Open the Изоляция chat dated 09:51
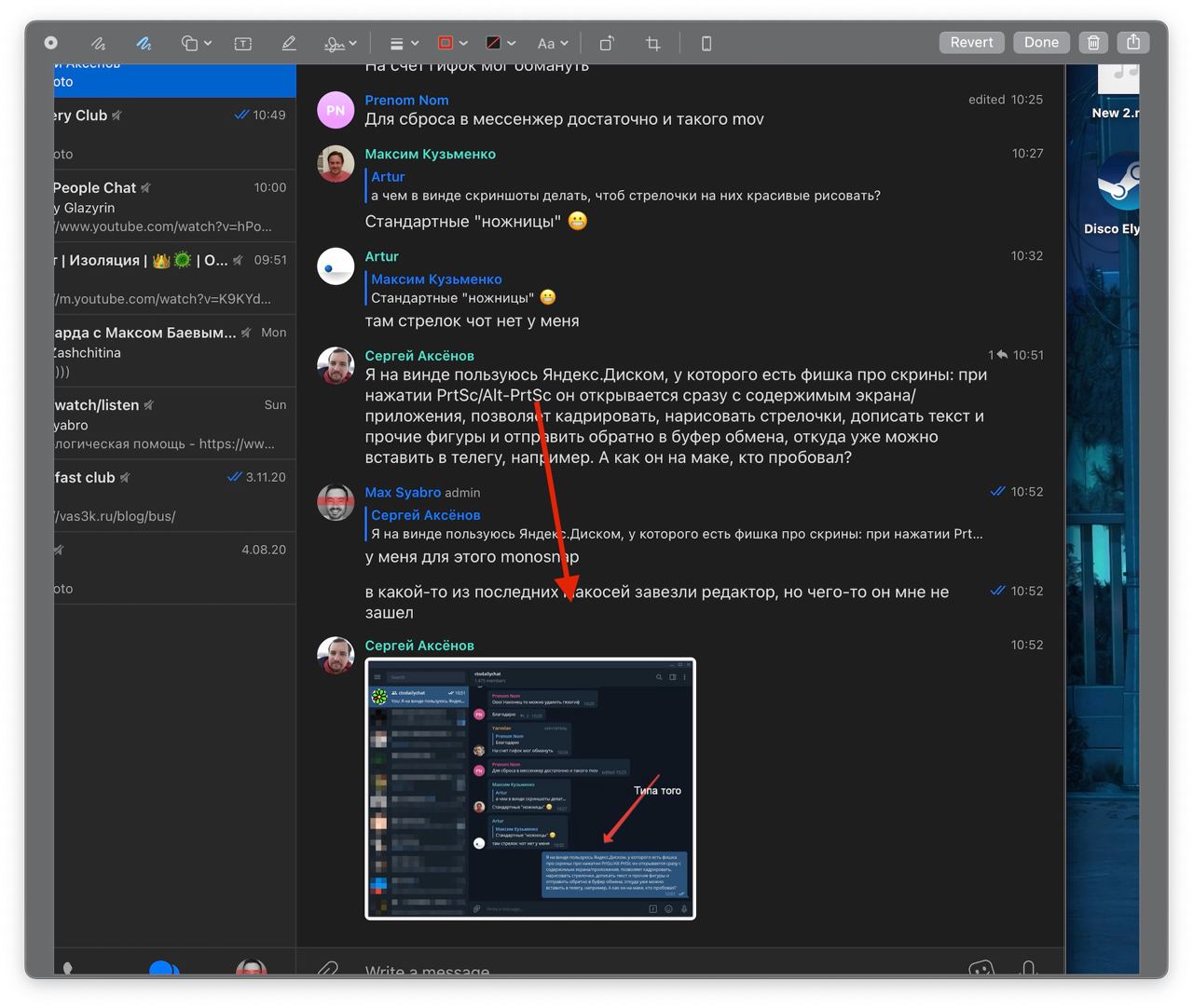The height and width of the screenshot is (1008, 1193). (175, 279)
